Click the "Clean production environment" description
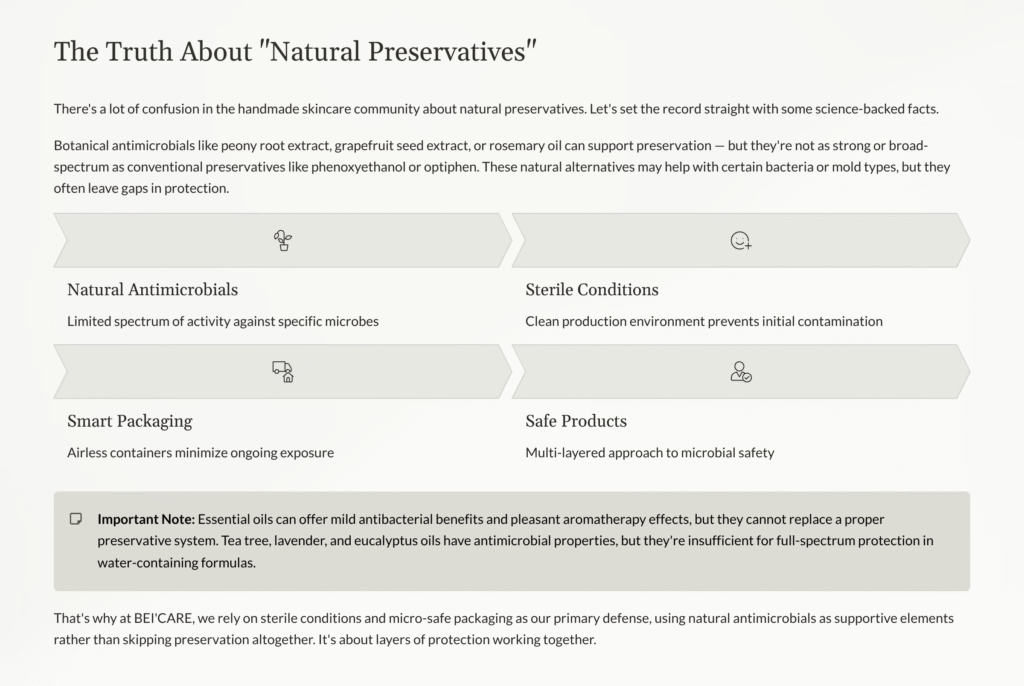This screenshot has width=1024, height=686. coord(704,322)
